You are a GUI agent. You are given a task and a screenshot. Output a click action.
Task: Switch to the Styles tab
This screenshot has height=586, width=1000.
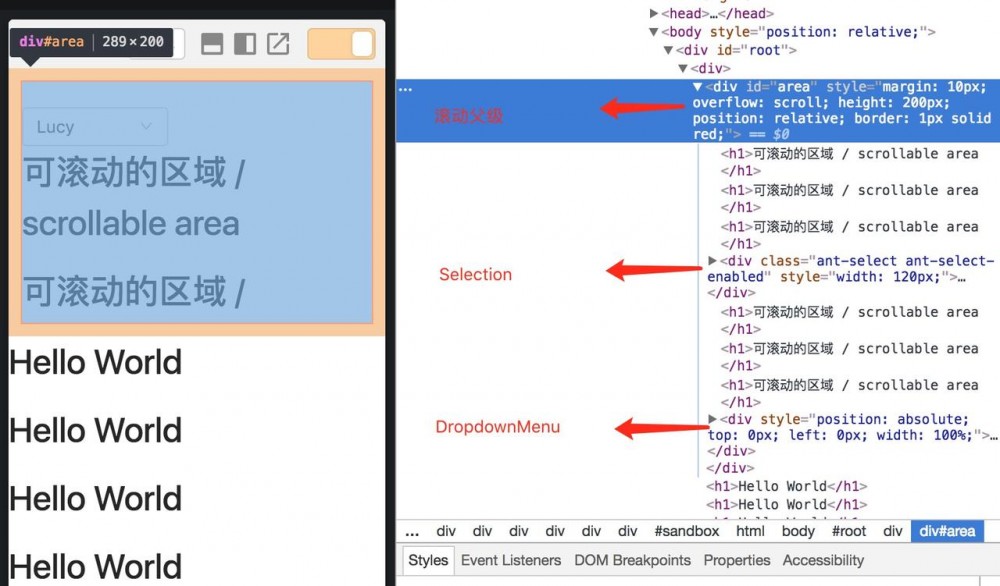tap(428, 560)
